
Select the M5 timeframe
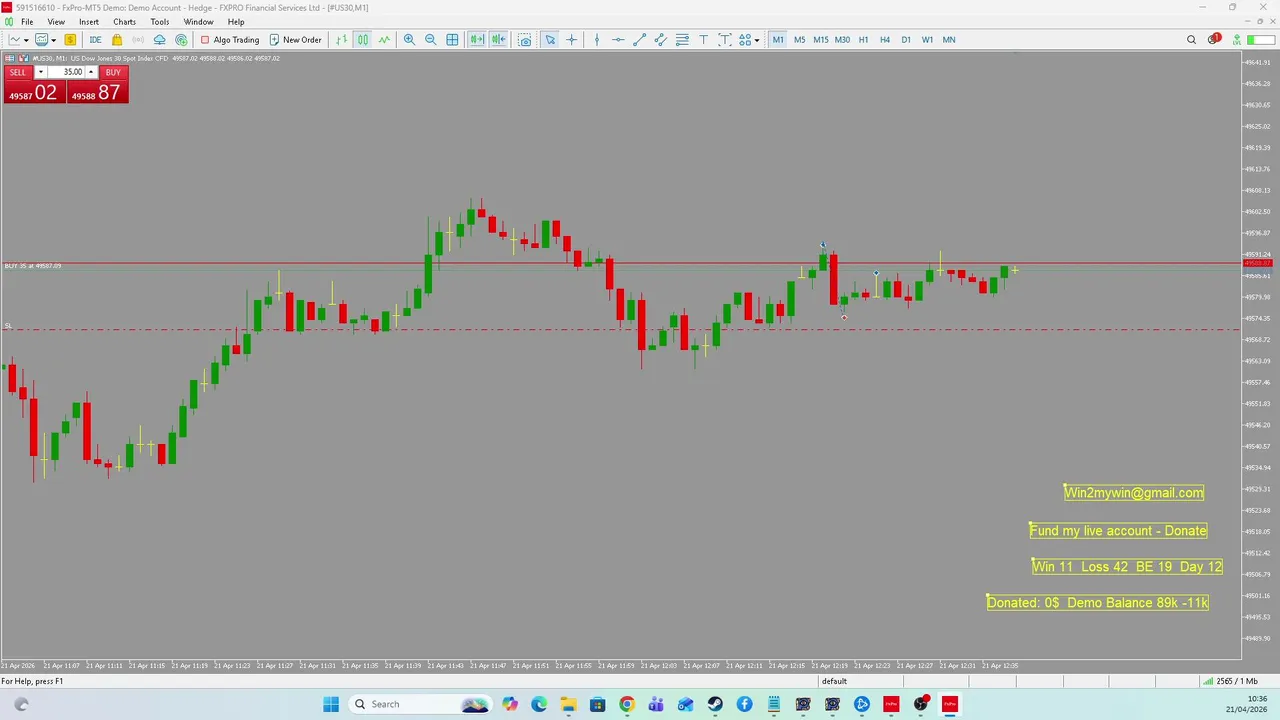pos(799,40)
